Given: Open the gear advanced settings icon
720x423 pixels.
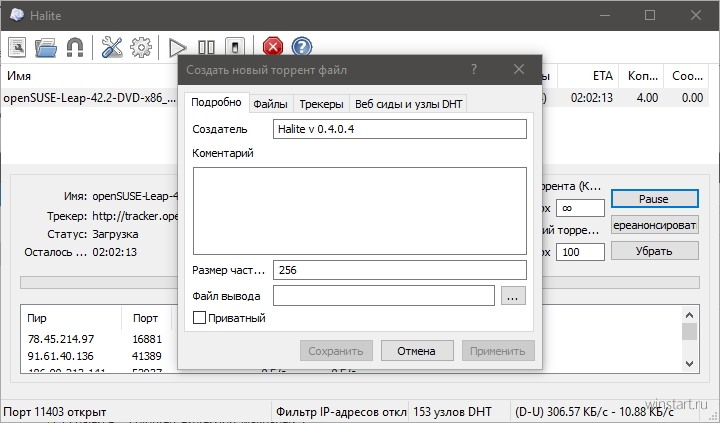Looking at the screenshot, I should (x=141, y=47).
